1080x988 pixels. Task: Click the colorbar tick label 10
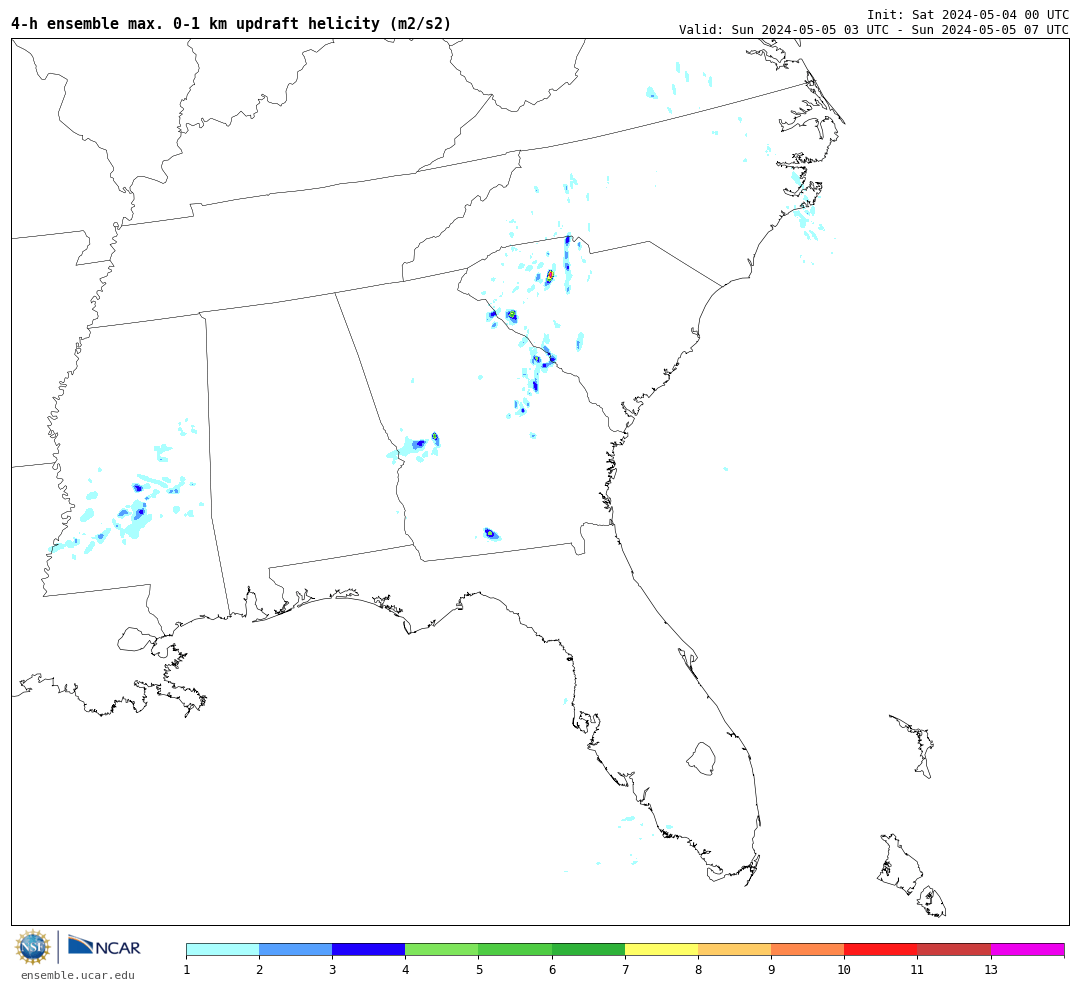coord(844,969)
